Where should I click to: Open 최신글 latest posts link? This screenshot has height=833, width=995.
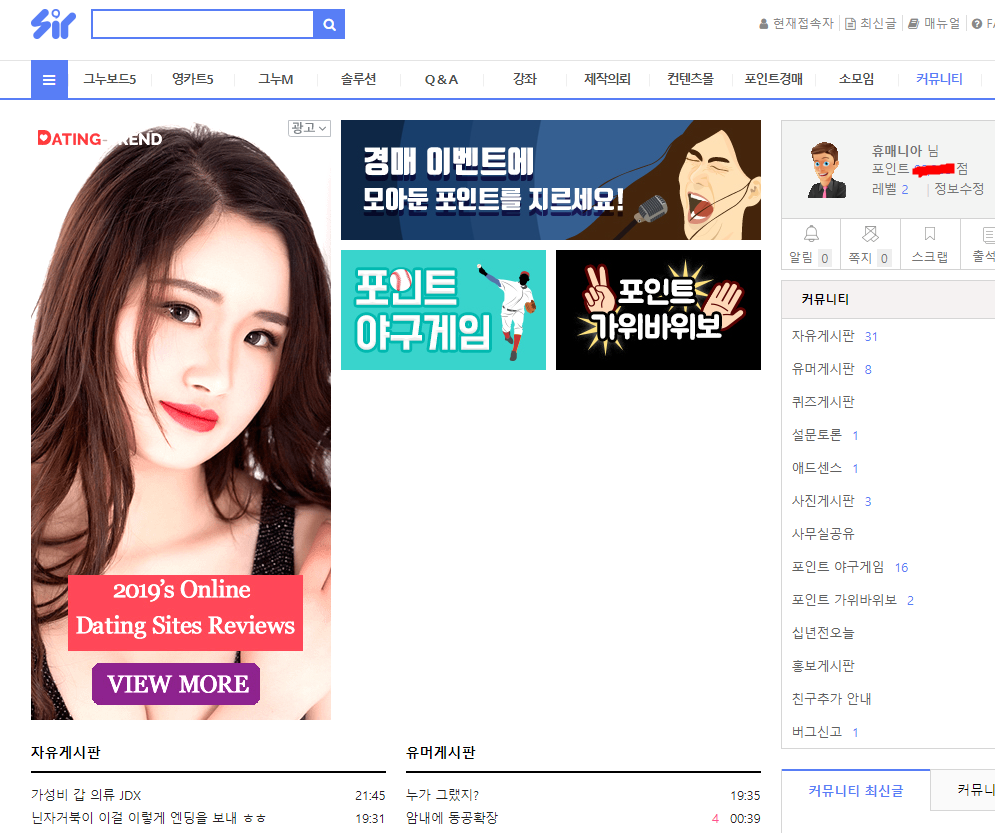[871, 23]
